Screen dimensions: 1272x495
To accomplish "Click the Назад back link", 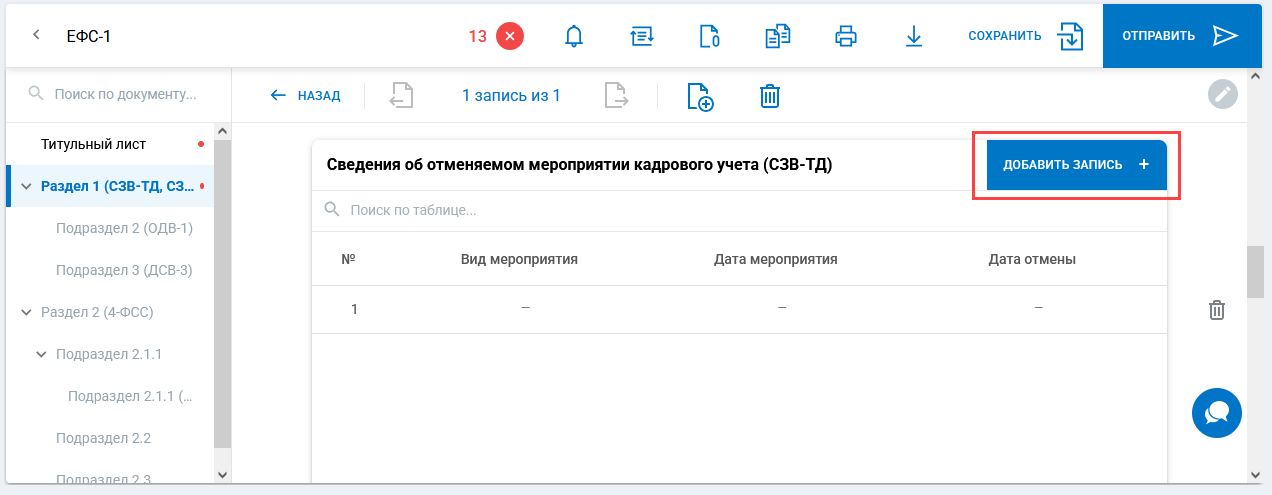I will pyautogui.click(x=306, y=96).
